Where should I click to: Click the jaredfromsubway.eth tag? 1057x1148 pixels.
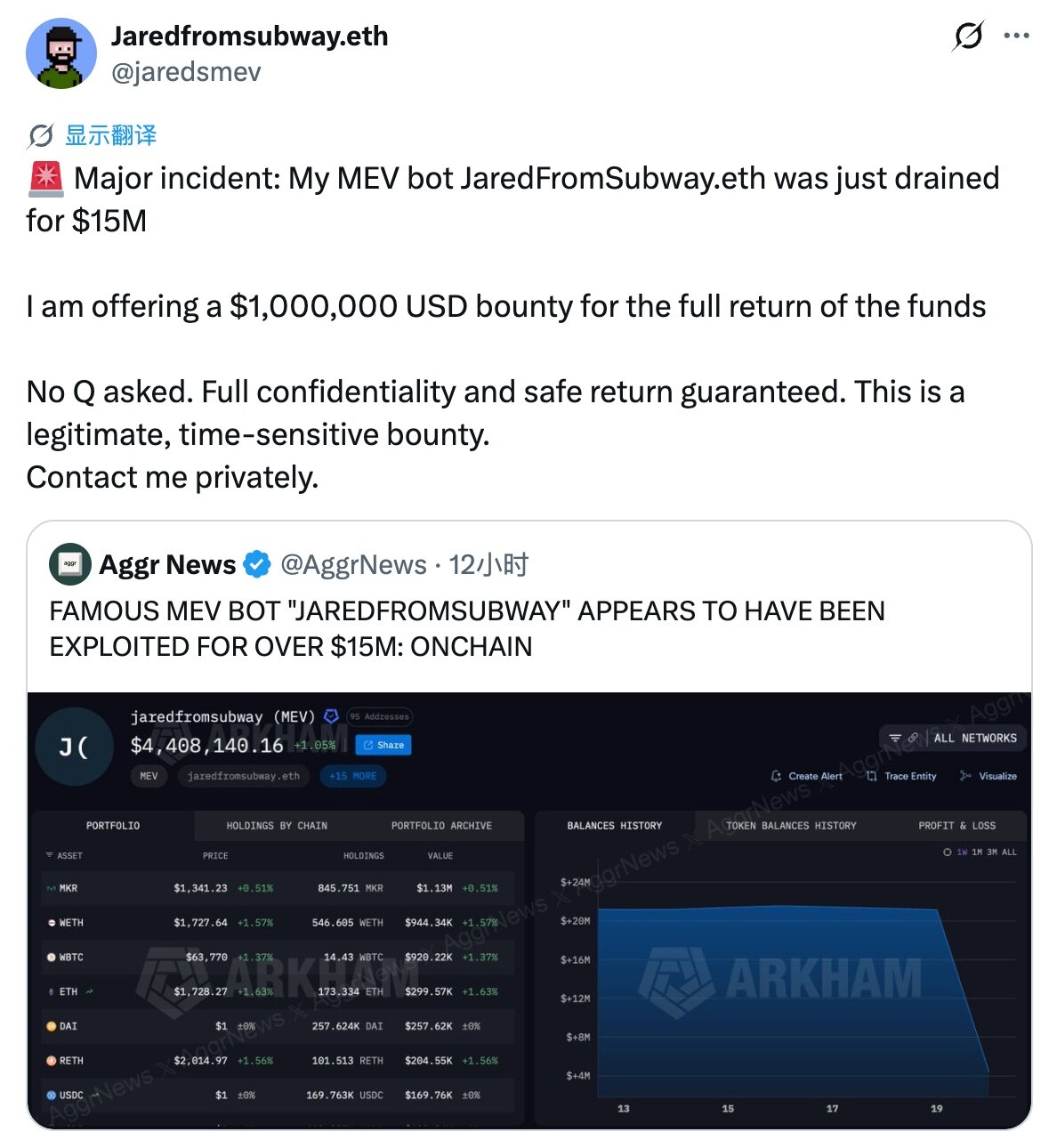[x=243, y=776]
